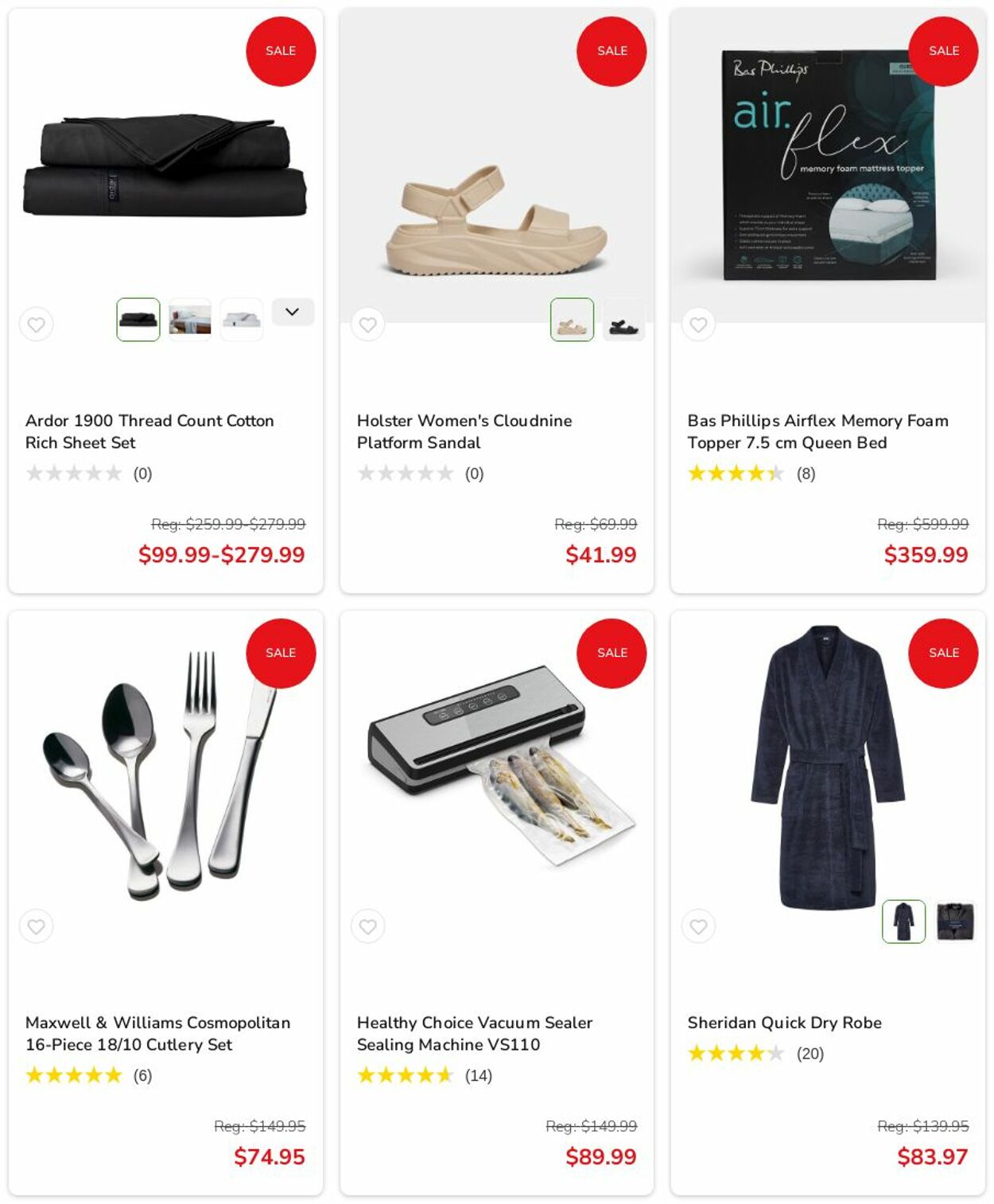Switch to black sandal color variant

pos(623,320)
